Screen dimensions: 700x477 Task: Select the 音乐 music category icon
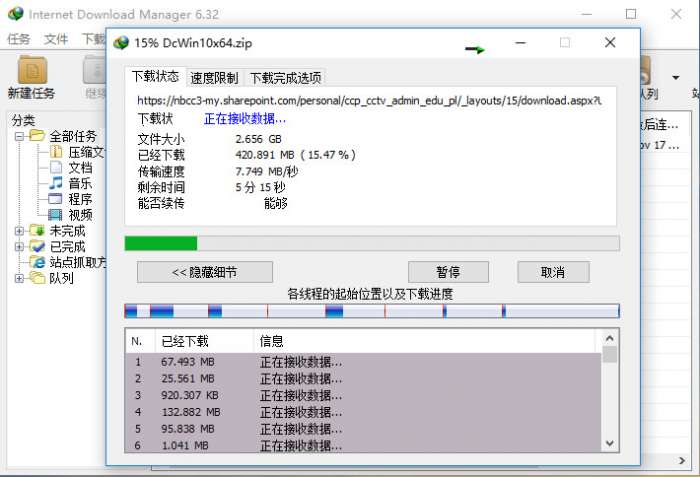pos(56,183)
